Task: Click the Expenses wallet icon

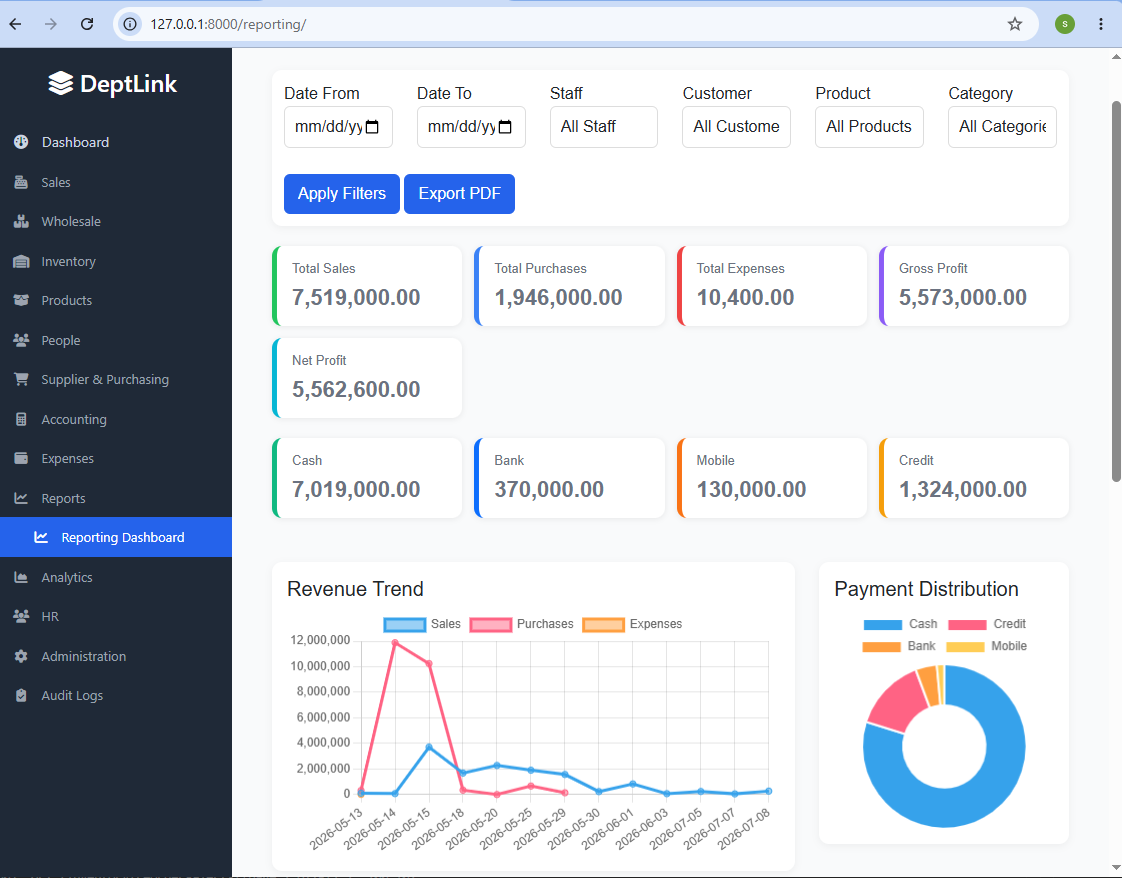Action: tap(21, 458)
